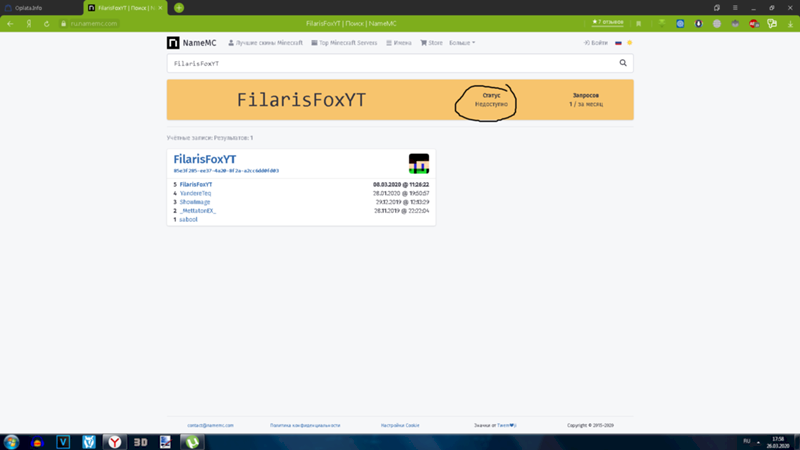The height and width of the screenshot is (450, 800).
Task: Reload the page with refresh icon
Action: pos(46,23)
